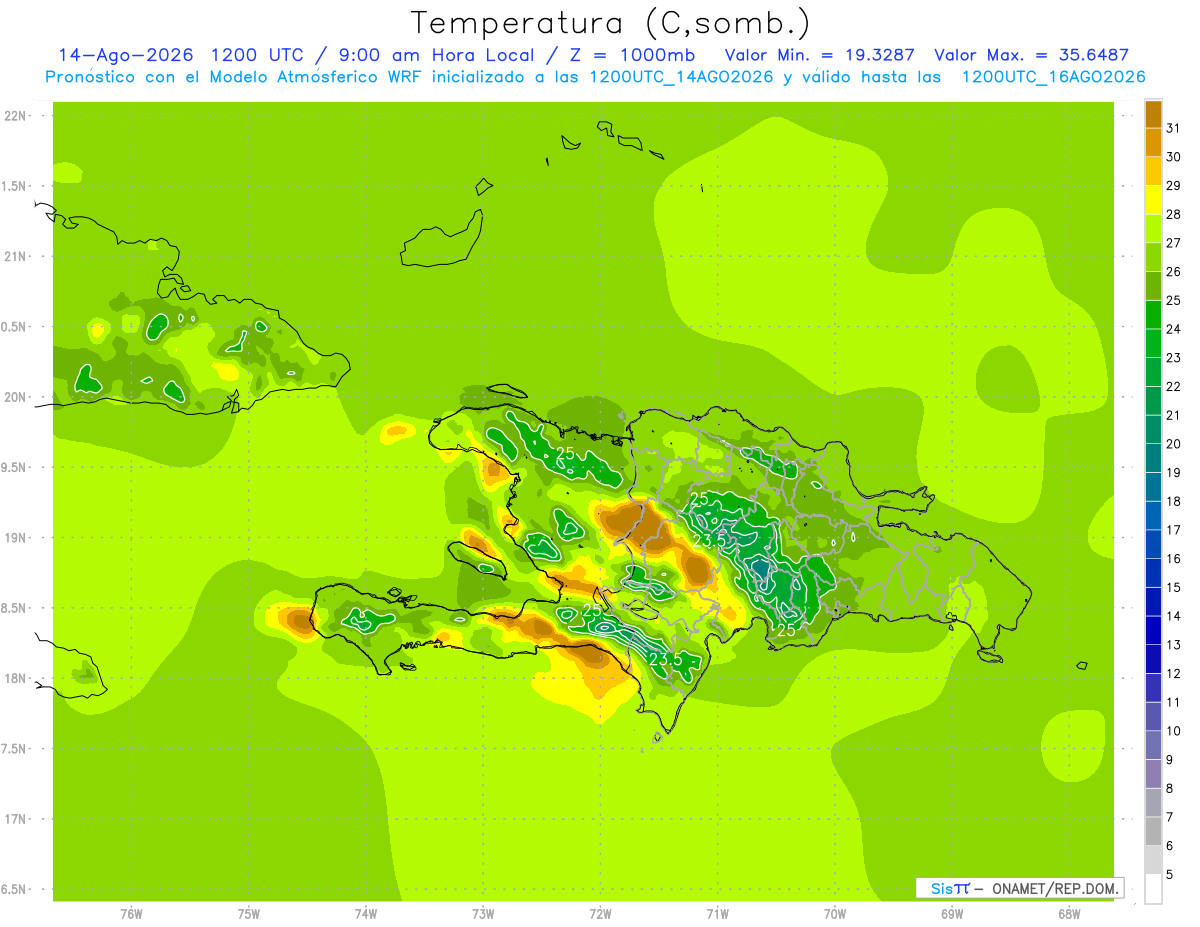Select the Valor Max. = 35.6487 readout

coord(1030,55)
